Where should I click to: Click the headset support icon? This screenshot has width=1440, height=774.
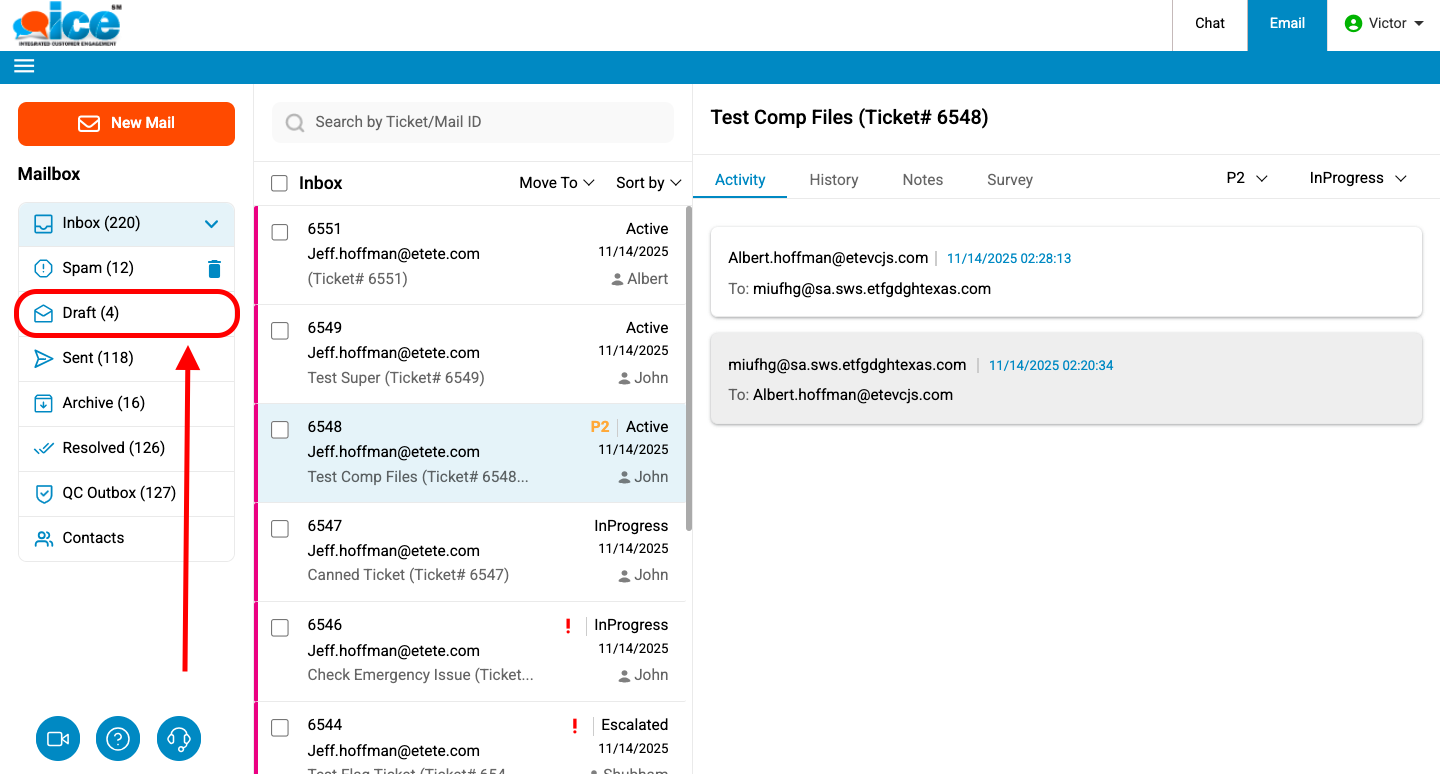click(179, 739)
